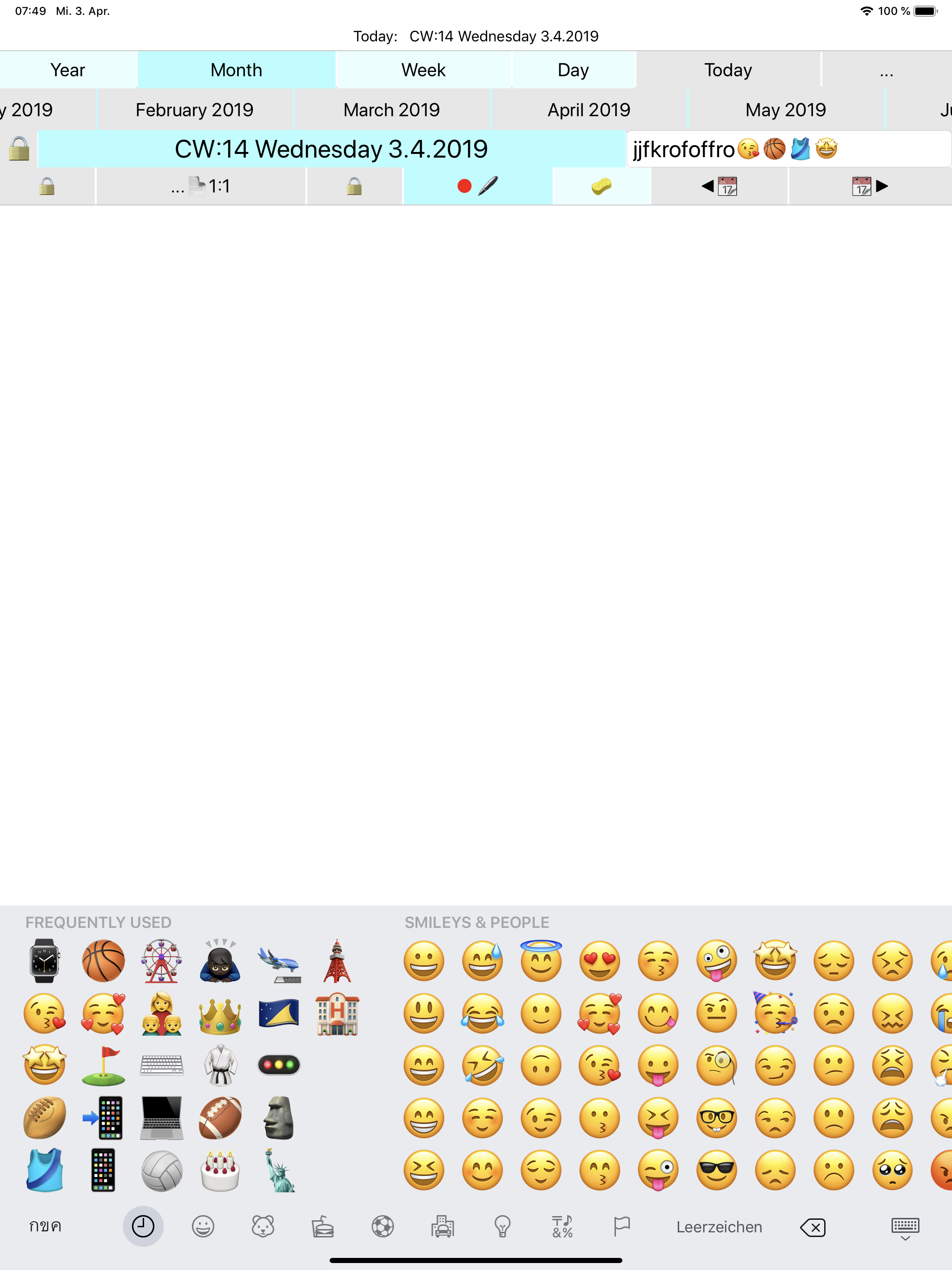Insert the pleading face emoji
The image size is (952, 1270).
tap(892, 1170)
